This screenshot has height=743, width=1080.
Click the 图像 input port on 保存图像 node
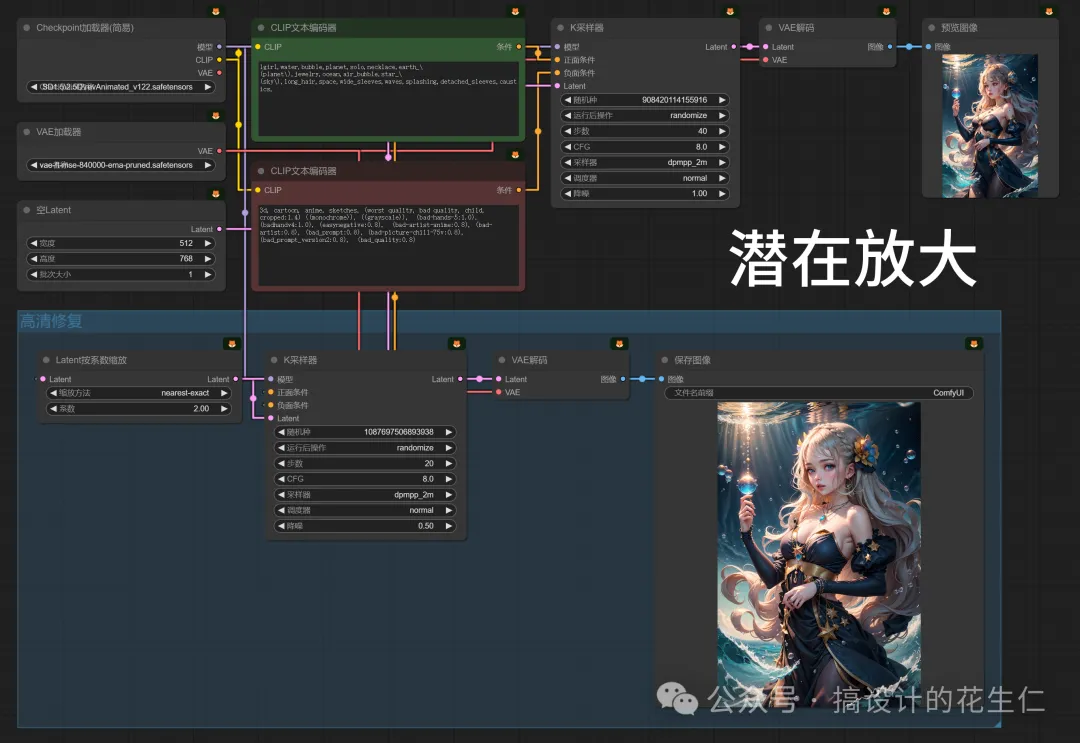661,379
